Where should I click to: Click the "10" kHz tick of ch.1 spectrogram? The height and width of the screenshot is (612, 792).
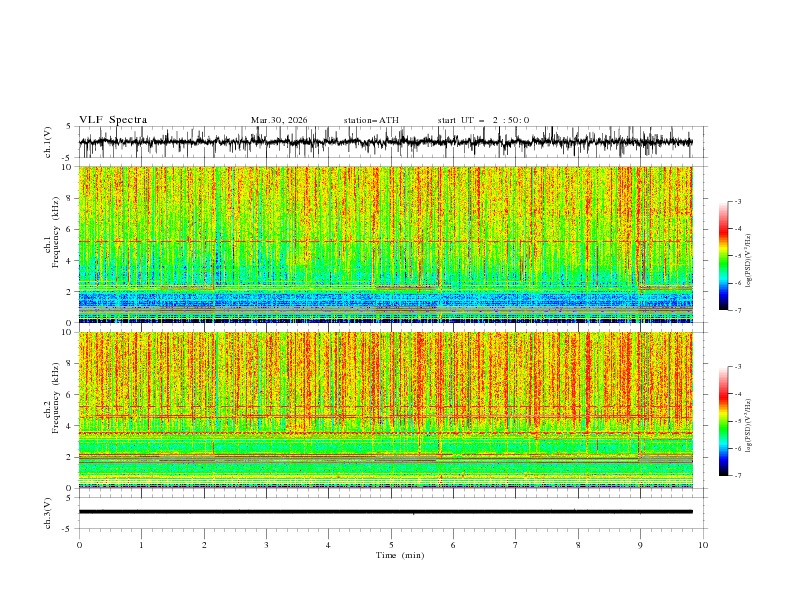(67, 167)
